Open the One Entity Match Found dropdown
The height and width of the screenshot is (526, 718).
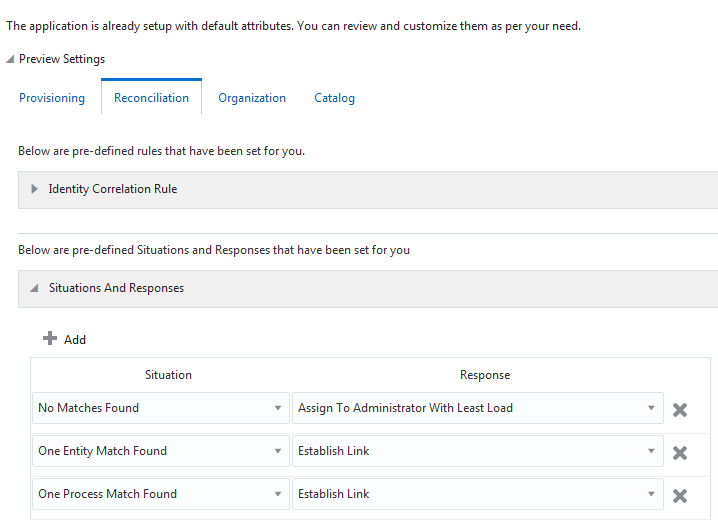(277, 451)
